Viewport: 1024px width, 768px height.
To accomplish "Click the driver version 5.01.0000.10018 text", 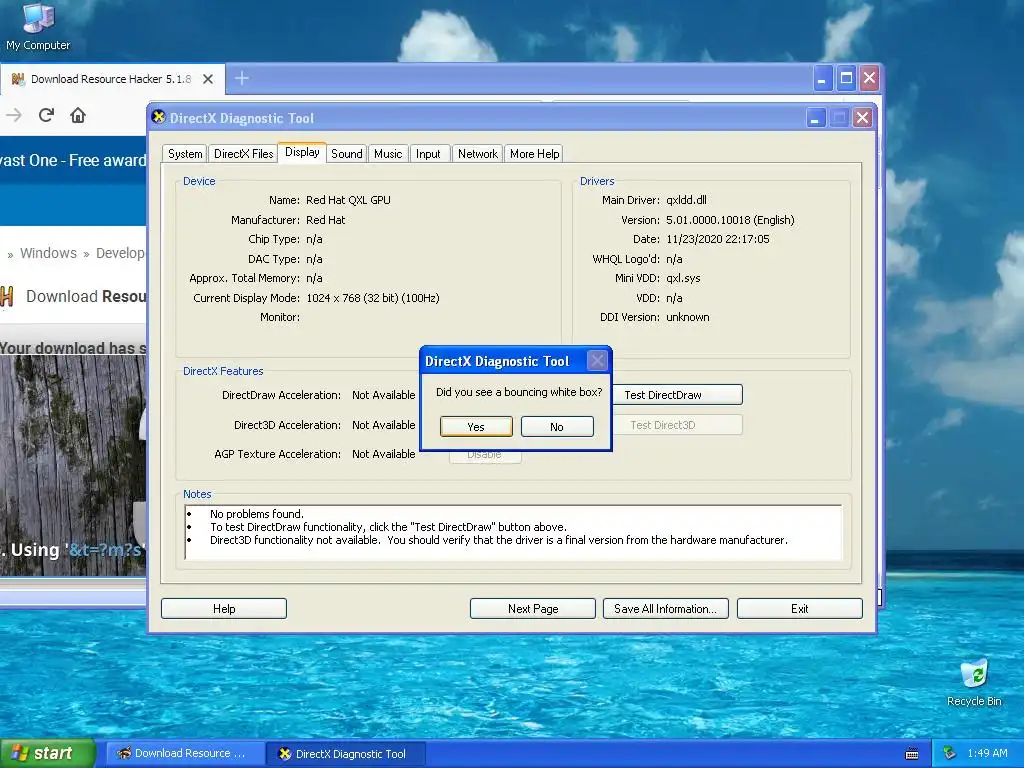I will click(x=730, y=220).
